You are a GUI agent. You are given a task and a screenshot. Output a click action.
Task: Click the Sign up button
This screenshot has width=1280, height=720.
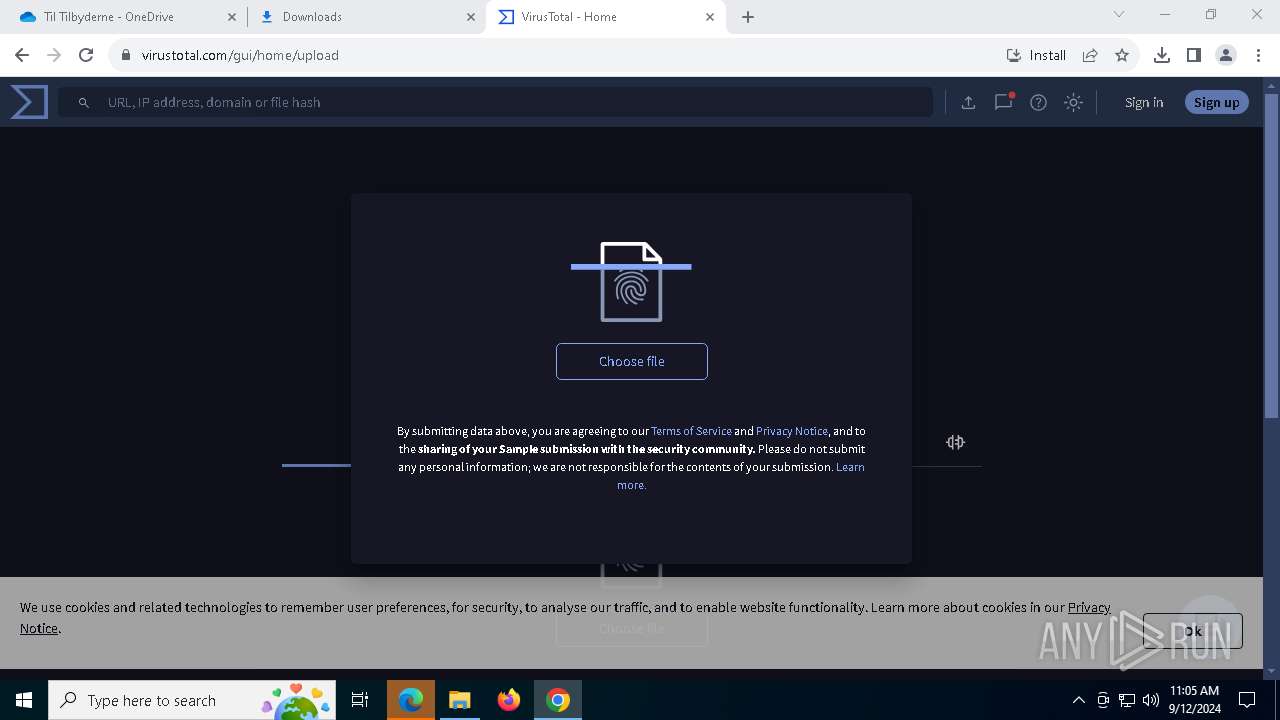pyautogui.click(x=1216, y=102)
